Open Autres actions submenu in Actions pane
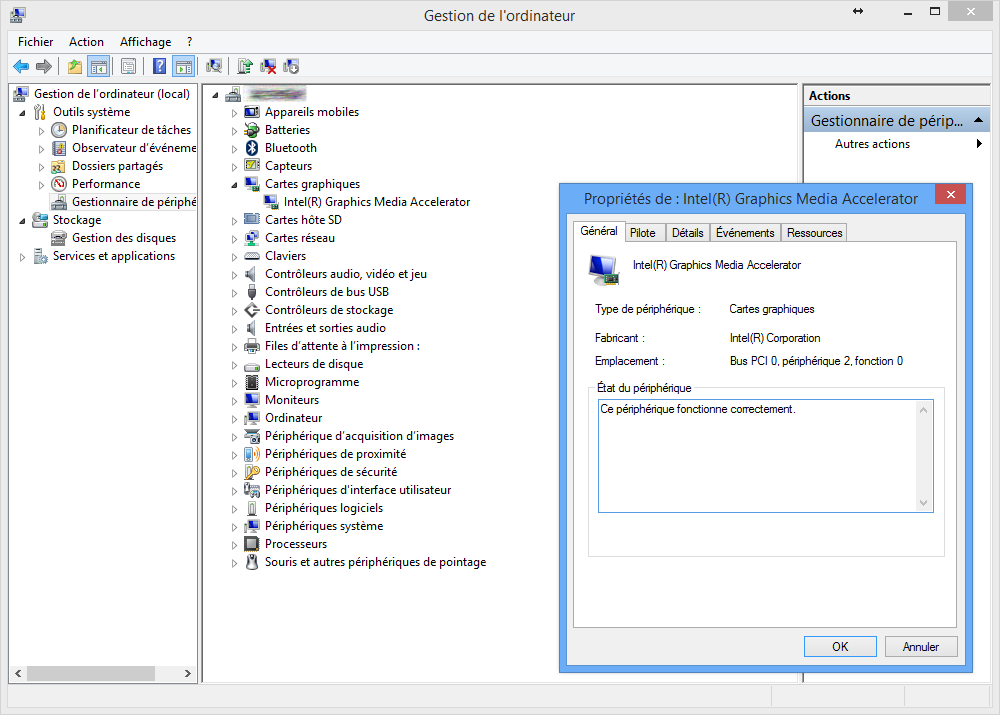The image size is (1000, 715). pos(872,144)
